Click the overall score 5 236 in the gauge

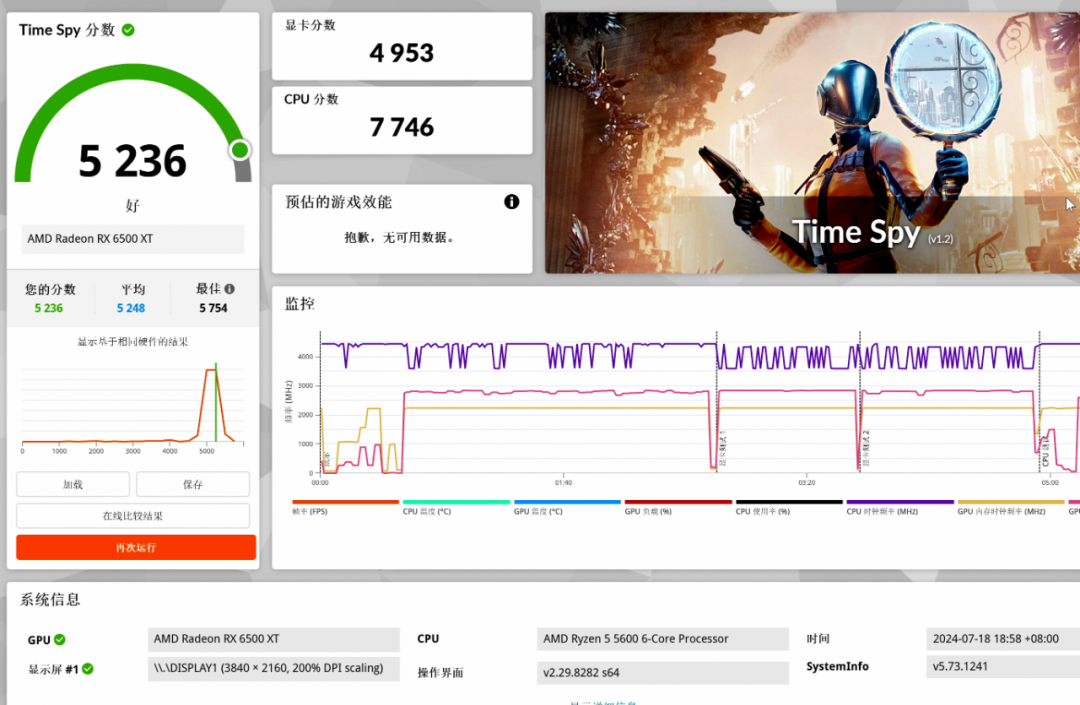pyautogui.click(x=132, y=160)
